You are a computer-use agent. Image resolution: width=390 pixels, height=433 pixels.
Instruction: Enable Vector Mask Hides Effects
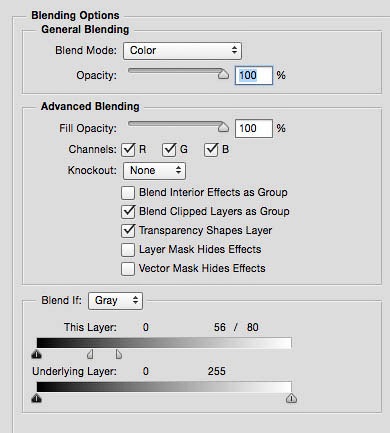128,269
